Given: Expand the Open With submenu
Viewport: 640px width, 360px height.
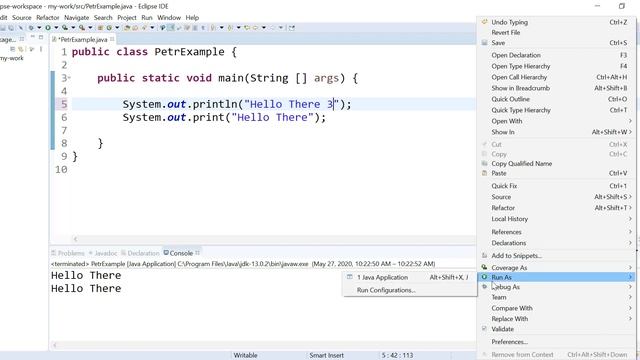Looking at the screenshot, I should [x=555, y=121].
